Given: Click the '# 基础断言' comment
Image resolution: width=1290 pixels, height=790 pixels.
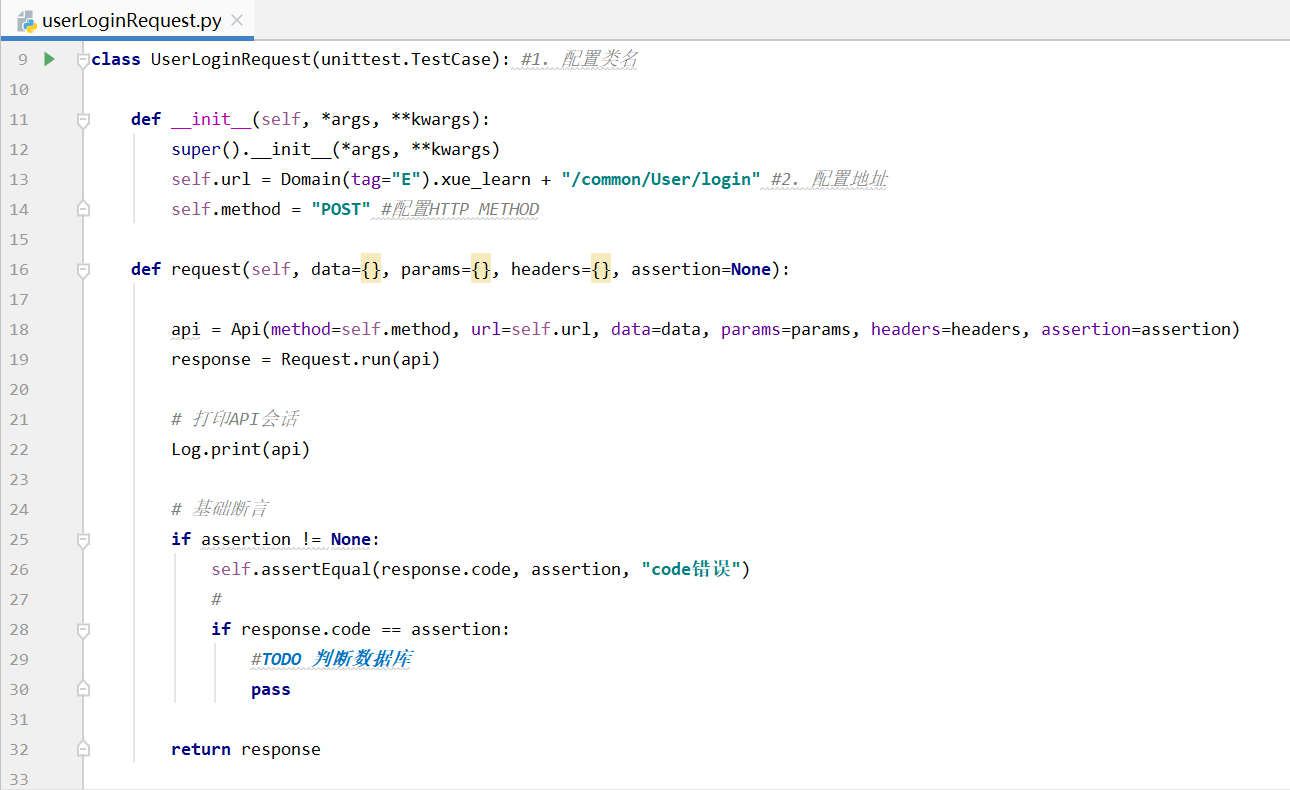Looking at the screenshot, I should click(x=219, y=509).
